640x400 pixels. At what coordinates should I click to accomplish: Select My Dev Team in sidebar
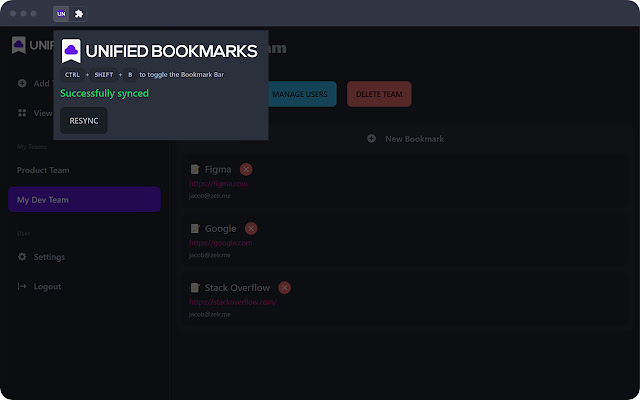point(84,200)
